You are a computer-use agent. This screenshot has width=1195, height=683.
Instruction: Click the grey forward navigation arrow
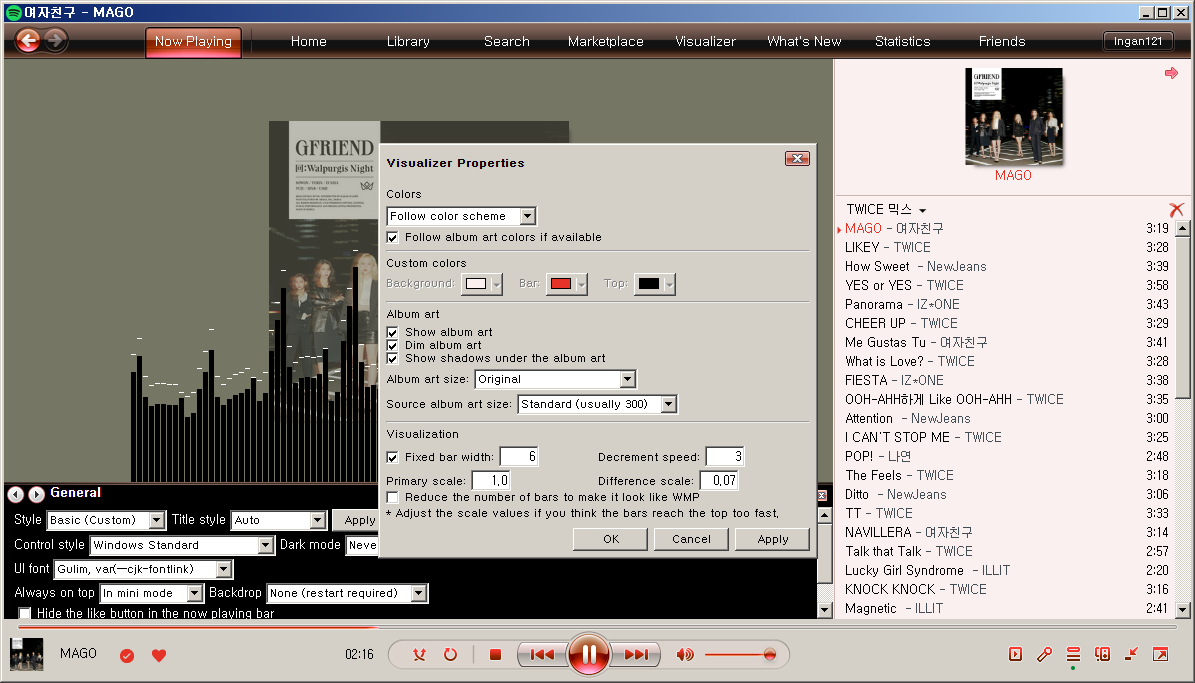coord(55,40)
